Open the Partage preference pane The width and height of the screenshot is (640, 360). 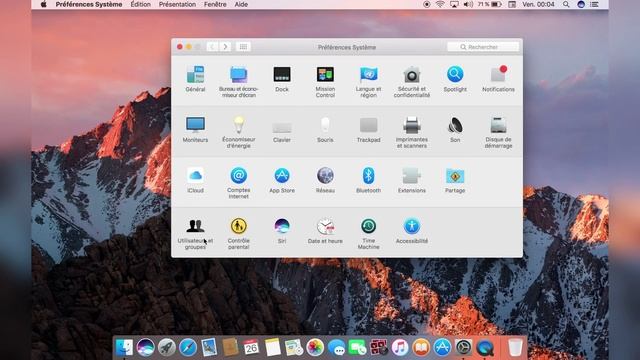(455, 180)
